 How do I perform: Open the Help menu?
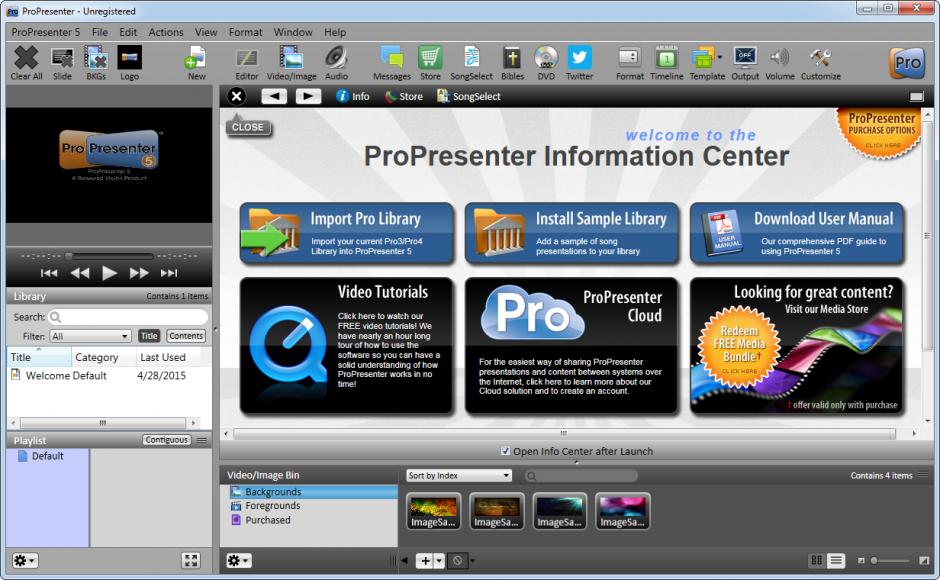pos(335,32)
